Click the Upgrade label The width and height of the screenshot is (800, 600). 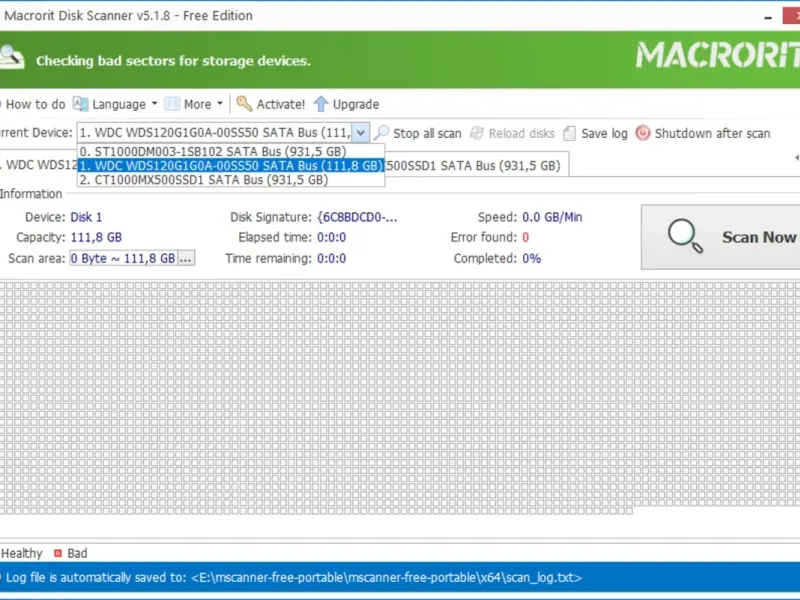[x=356, y=104]
